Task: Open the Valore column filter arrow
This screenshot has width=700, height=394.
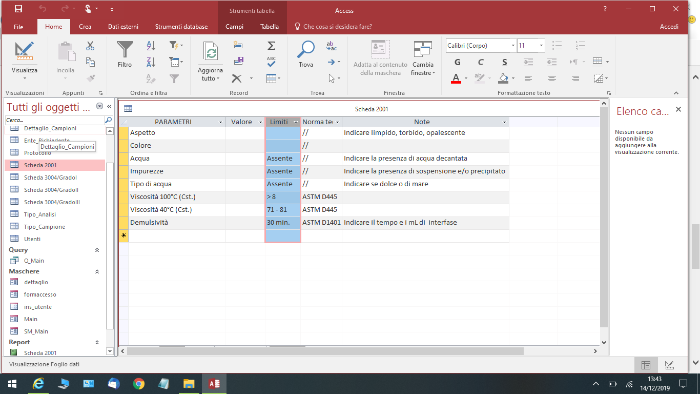Action: click(x=261, y=122)
